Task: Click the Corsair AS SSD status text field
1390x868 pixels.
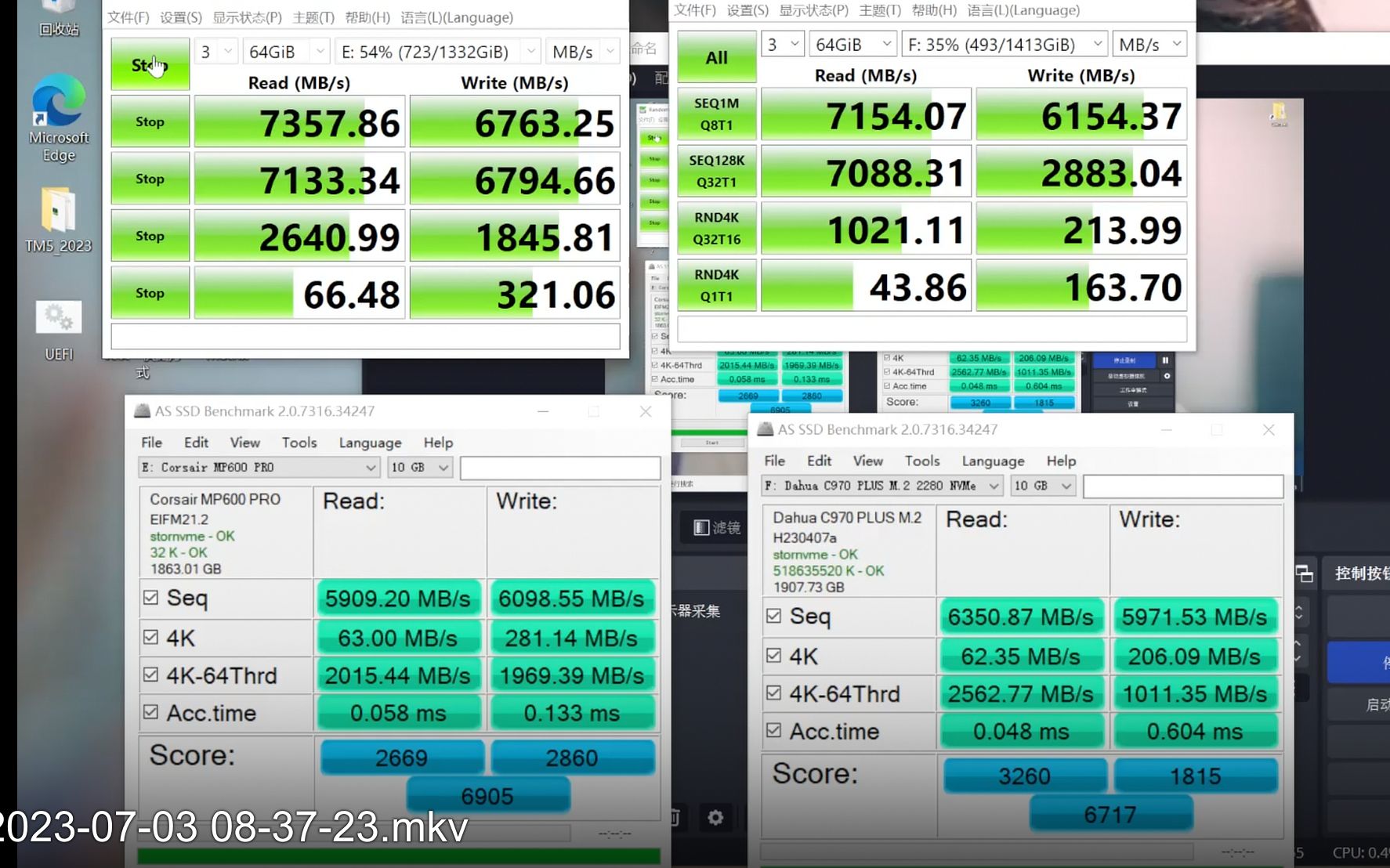Action: point(560,468)
